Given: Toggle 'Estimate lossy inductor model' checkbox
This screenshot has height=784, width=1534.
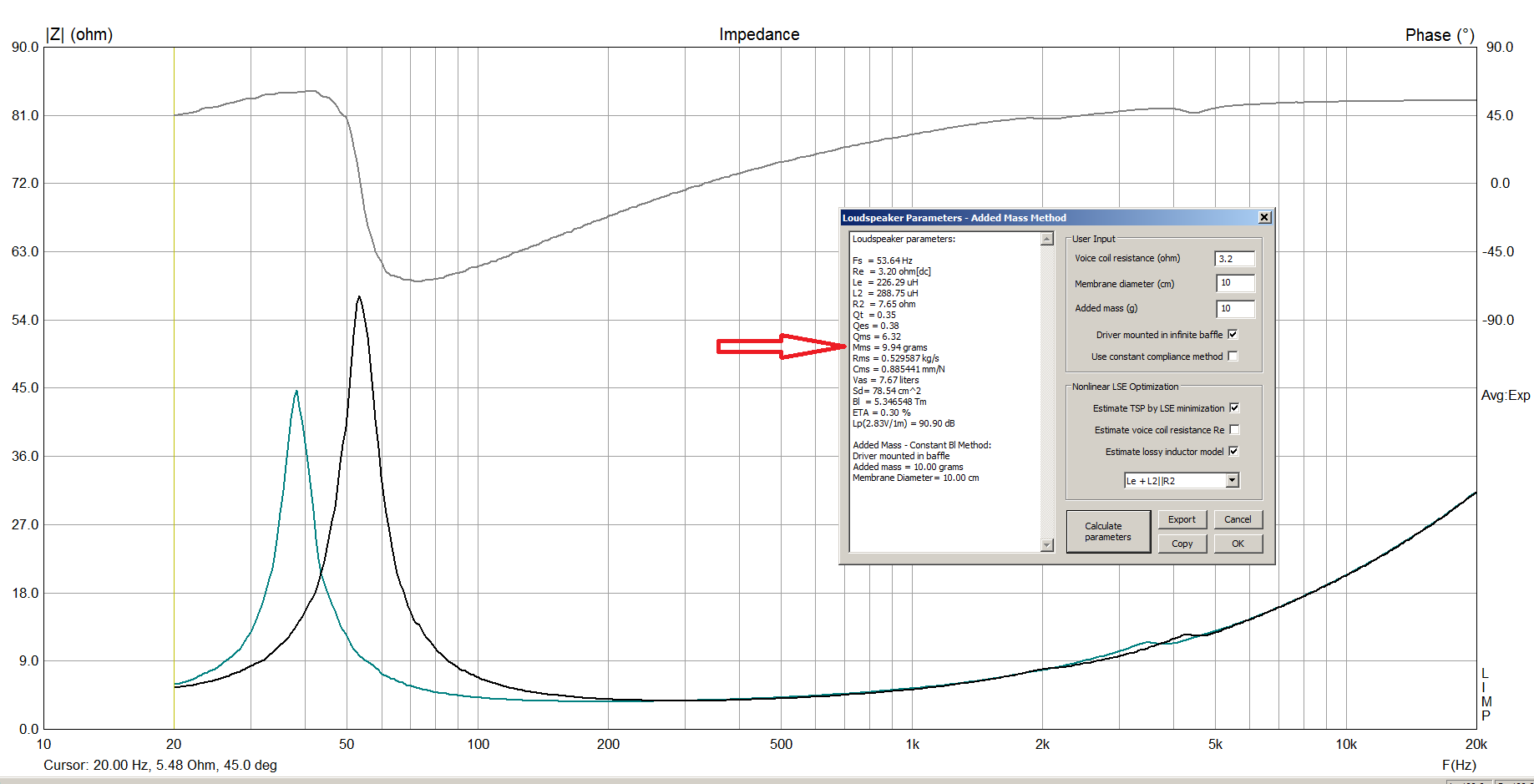Looking at the screenshot, I should pos(1233,452).
